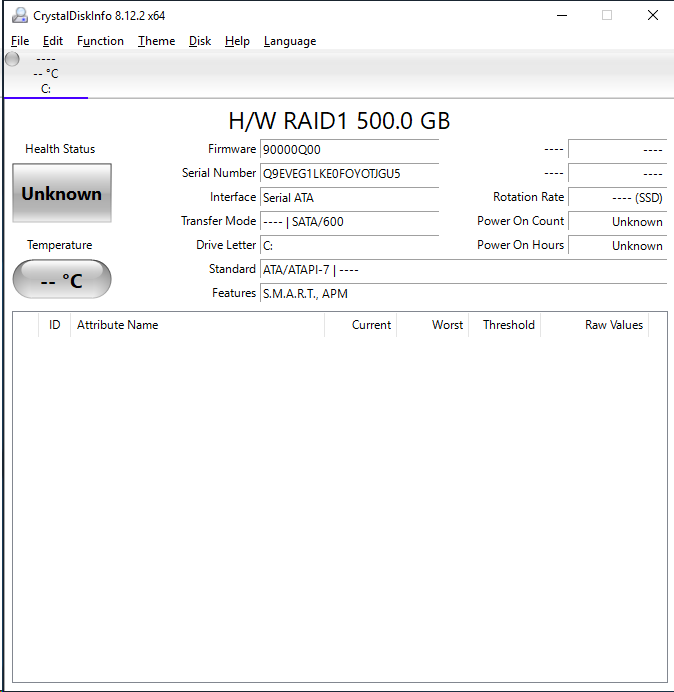This screenshot has height=692, width=674.
Task: Click the Raw Values column header
Action: 613,325
